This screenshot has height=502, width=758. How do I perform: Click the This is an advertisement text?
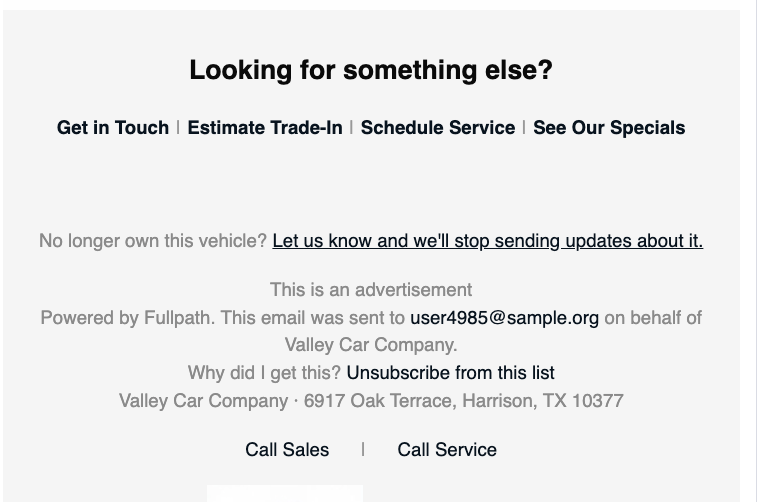click(371, 290)
